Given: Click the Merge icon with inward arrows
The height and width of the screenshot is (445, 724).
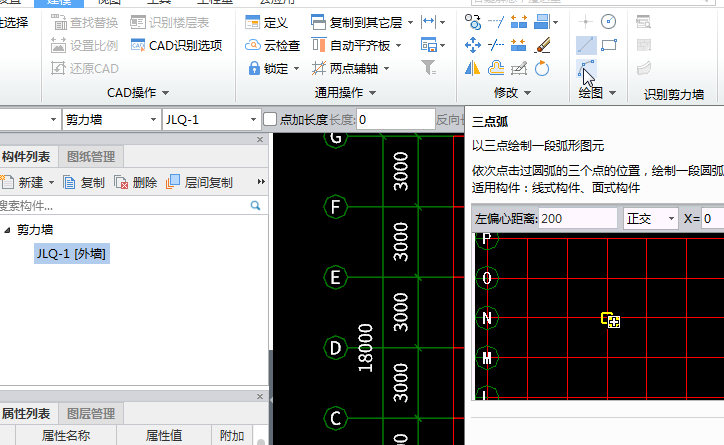Looking at the screenshot, I should click(519, 45).
